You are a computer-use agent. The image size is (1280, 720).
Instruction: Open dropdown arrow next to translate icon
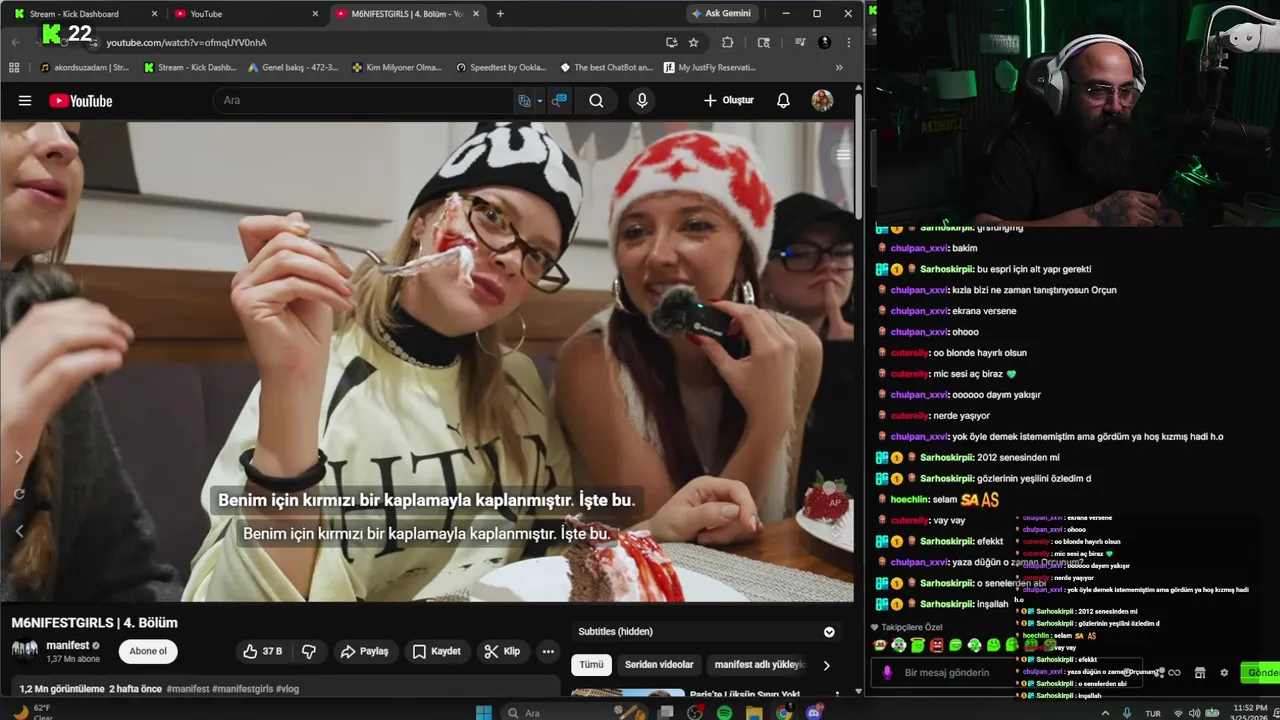click(539, 100)
